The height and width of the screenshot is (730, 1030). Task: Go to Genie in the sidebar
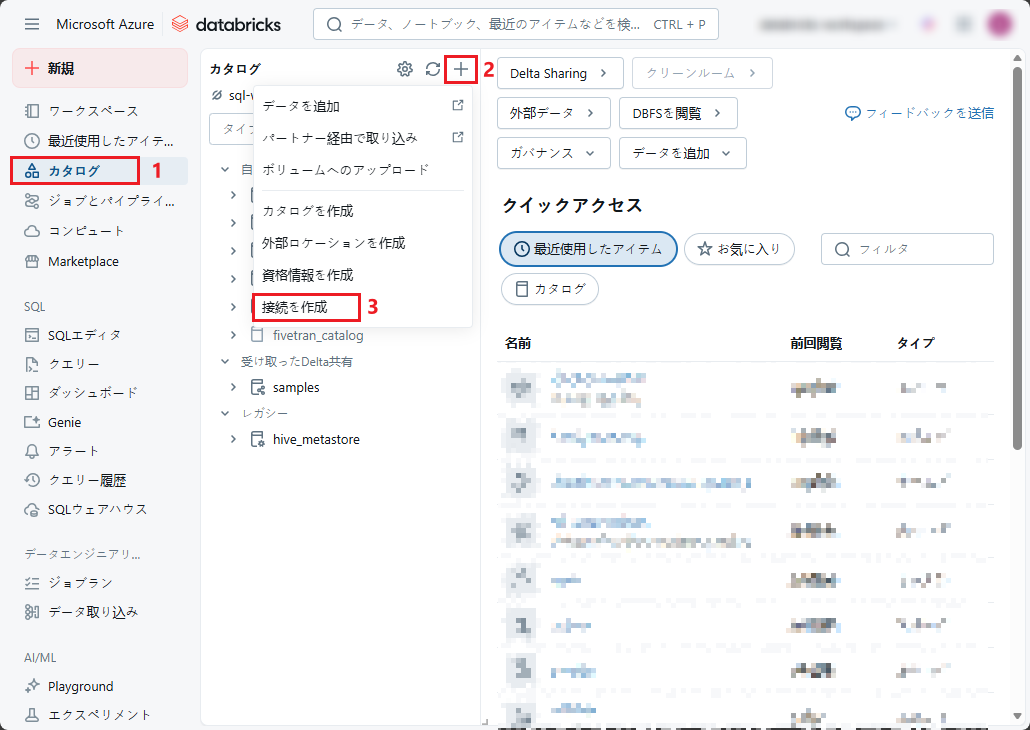(64, 422)
